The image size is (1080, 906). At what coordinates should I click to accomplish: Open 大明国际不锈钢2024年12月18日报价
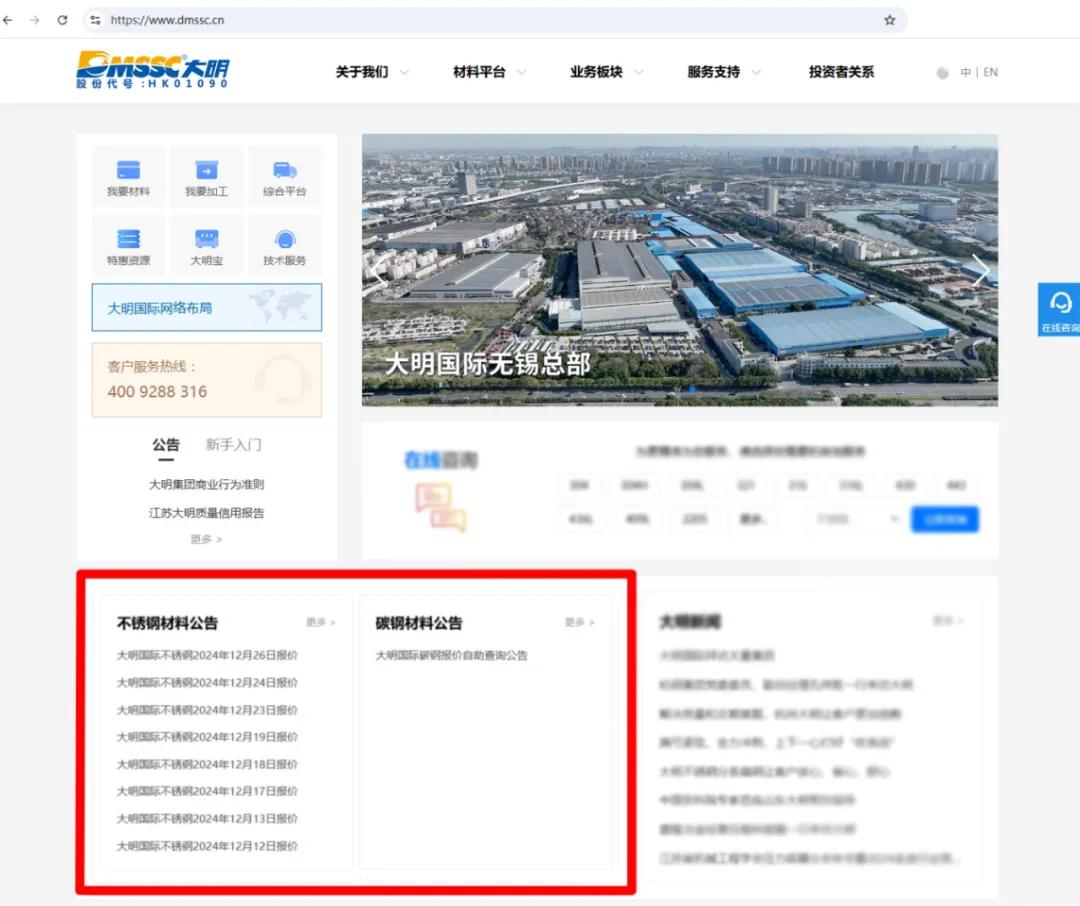pos(207,765)
